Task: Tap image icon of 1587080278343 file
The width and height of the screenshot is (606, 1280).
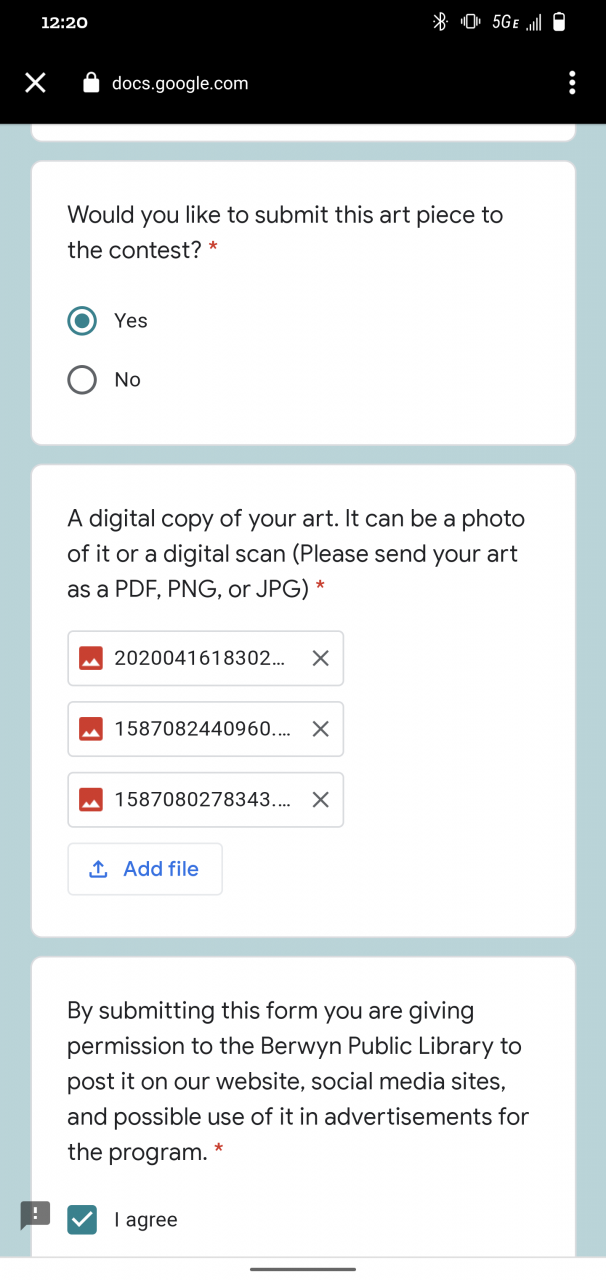Action: tap(91, 800)
